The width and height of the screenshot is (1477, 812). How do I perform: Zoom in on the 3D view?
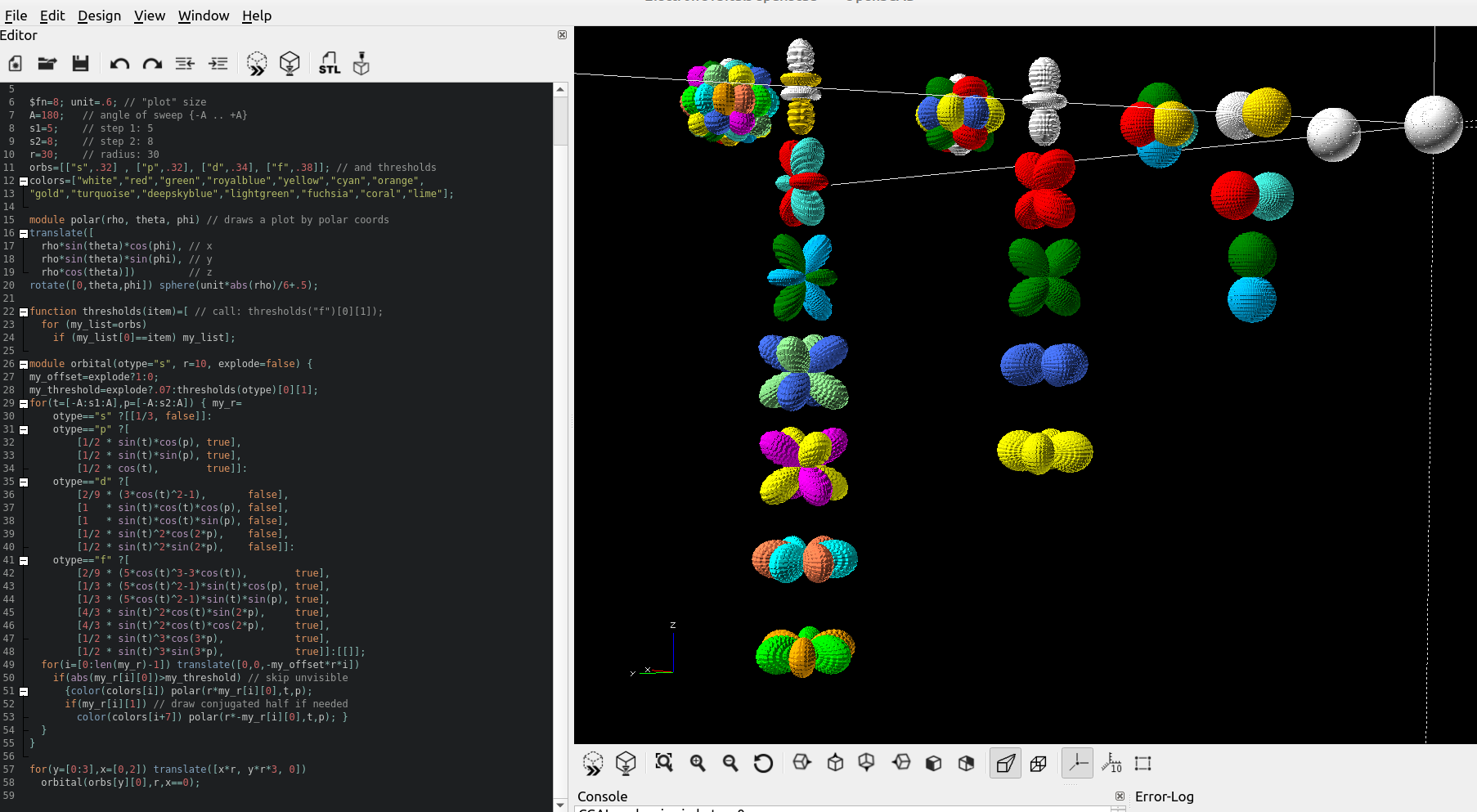(698, 763)
